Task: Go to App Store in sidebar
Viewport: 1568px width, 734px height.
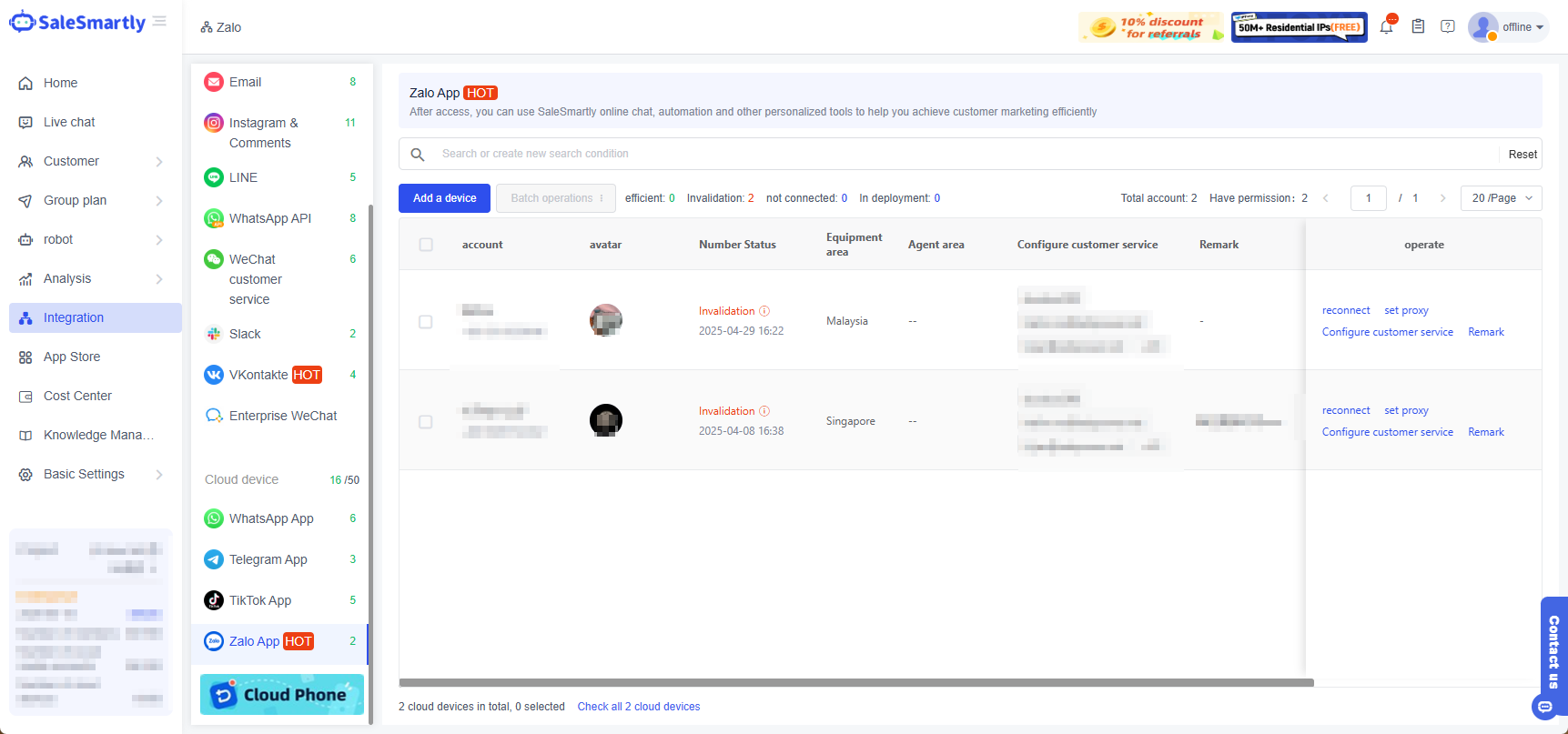Action: [x=72, y=357]
